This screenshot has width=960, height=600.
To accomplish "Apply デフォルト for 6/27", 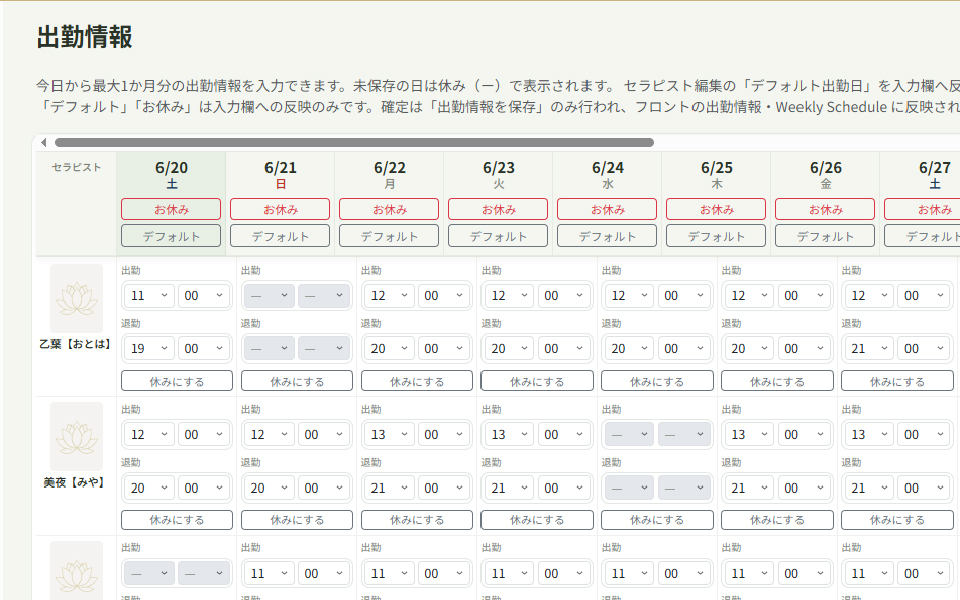I will pyautogui.click(x=922, y=236).
